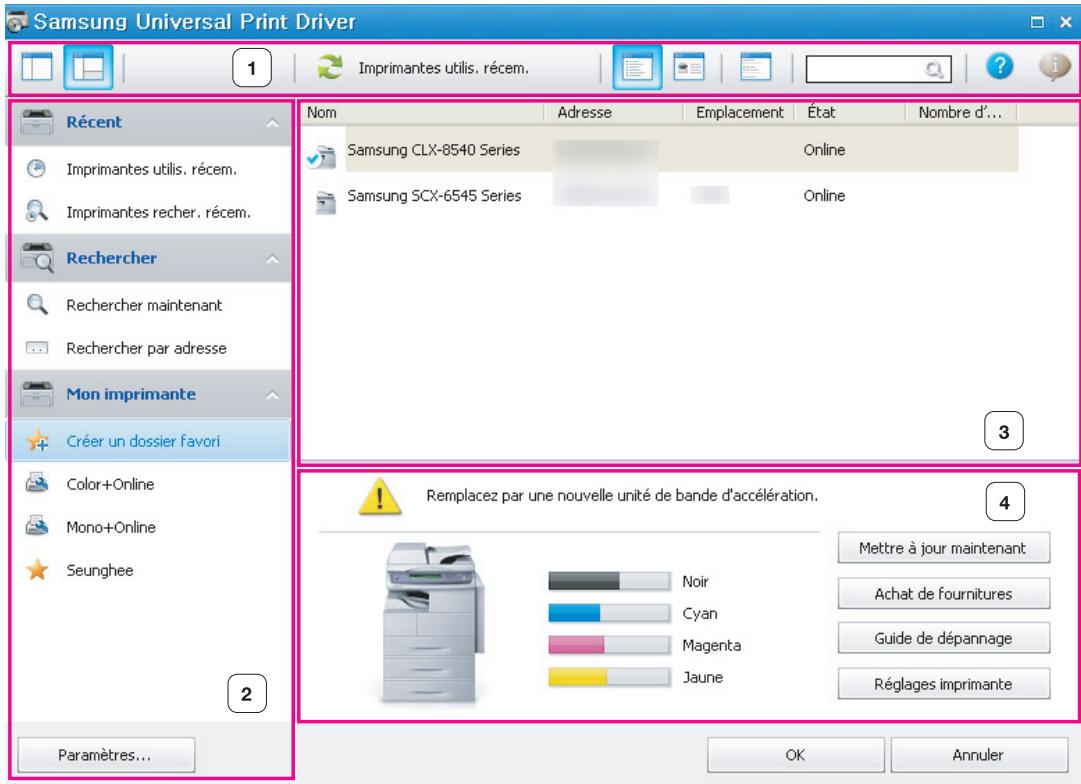Image resolution: width=1081 pixels, height=784 pixels.
Task: Click the magnifier icon beside Rechercher maintenant
Action: (37, 304)
